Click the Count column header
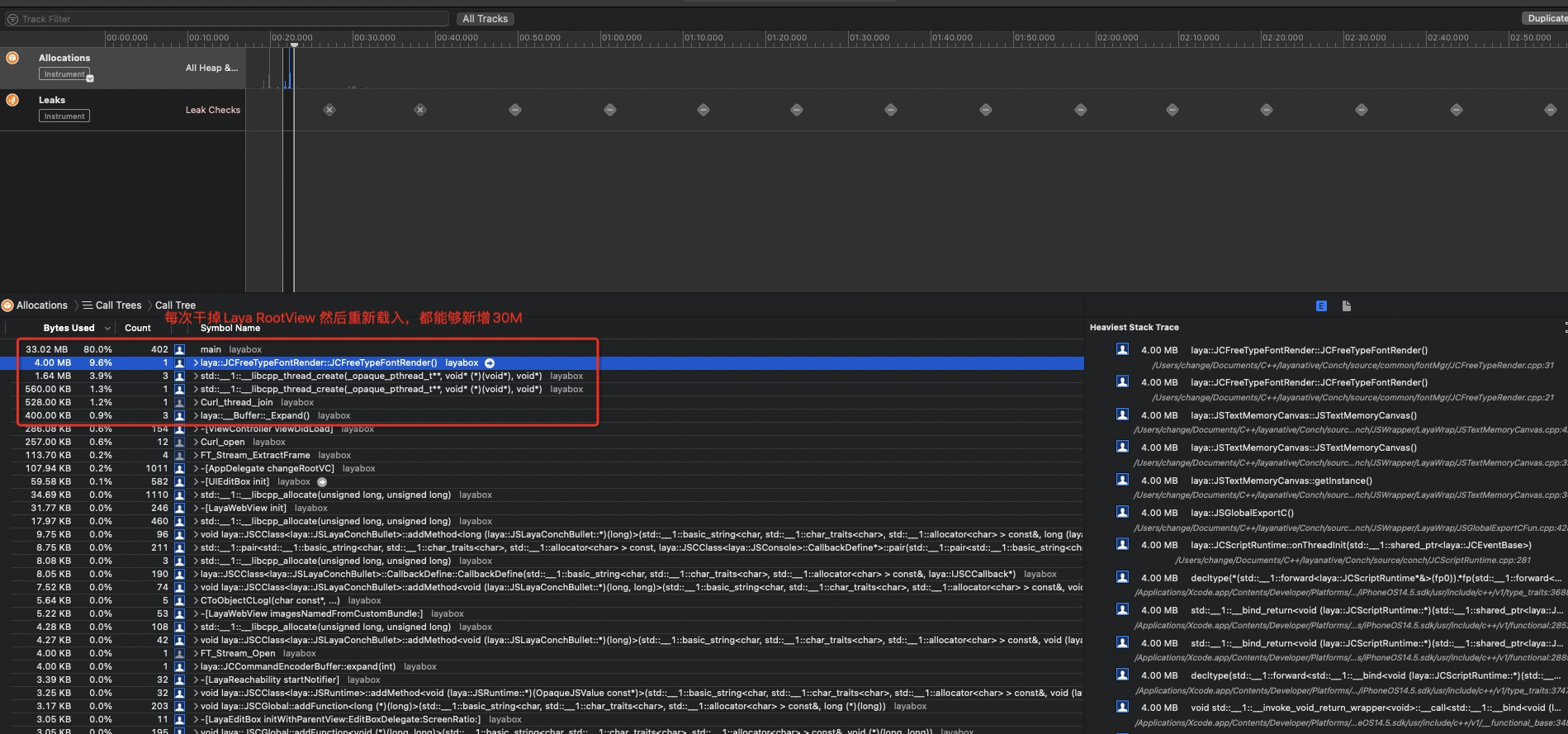Viewport: 1568px width, 734px height. click(x=138, y=328)
